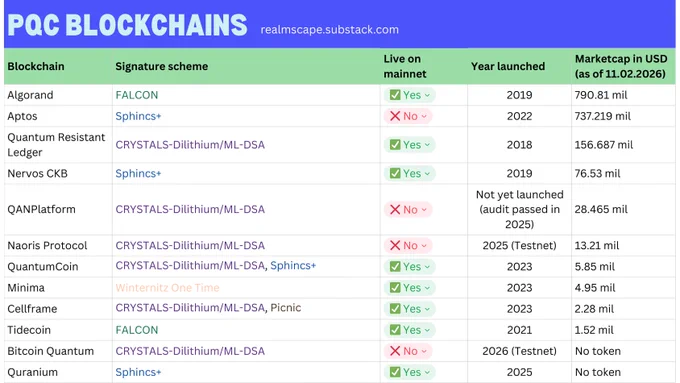Viewport: 680px width, 383px height.
Task: Click Picic in the Cellframe row
Action: tap(286, 308)
